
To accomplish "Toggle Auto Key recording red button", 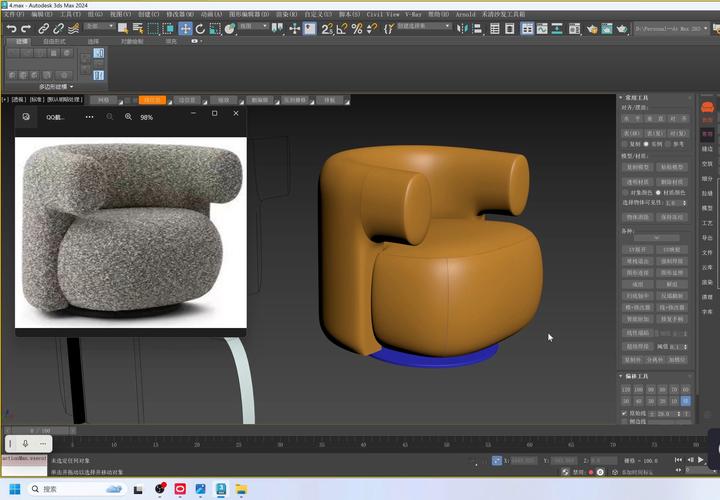I will click(591, 472).
